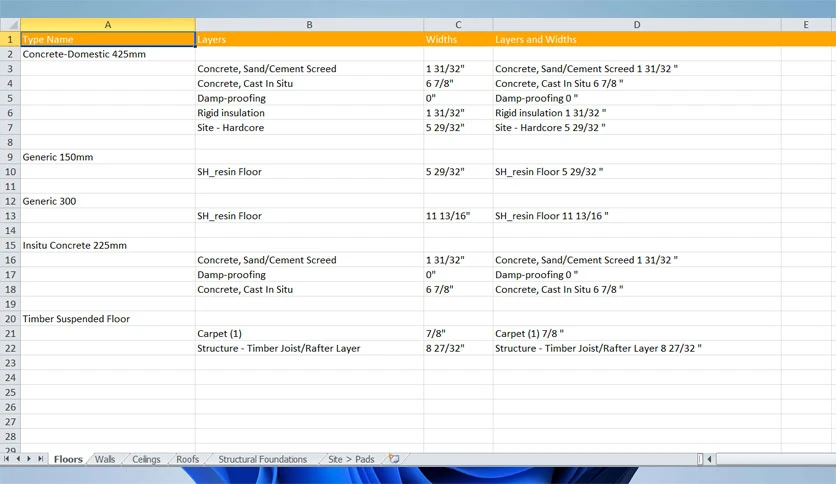The height and width of the screenshot is (484, 836).
Task: Select width '0"' in row 5
Action: coord(458,98)
